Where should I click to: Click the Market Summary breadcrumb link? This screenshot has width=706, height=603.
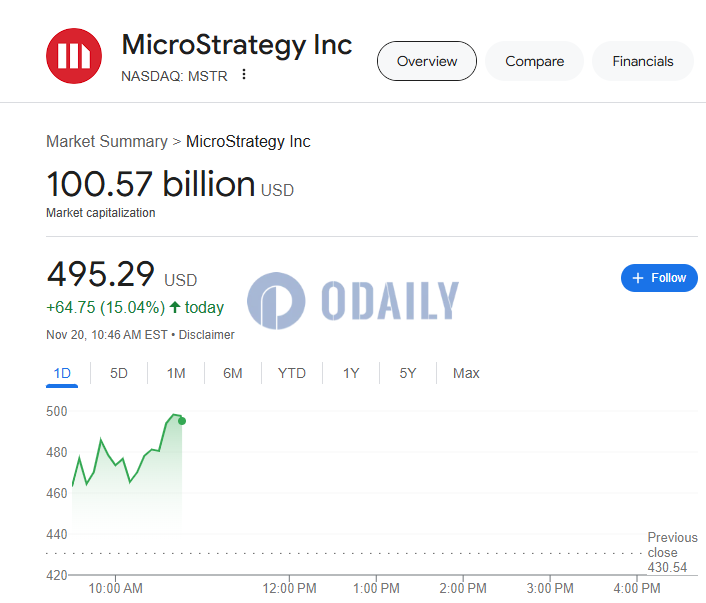click(x=106, y=142)
